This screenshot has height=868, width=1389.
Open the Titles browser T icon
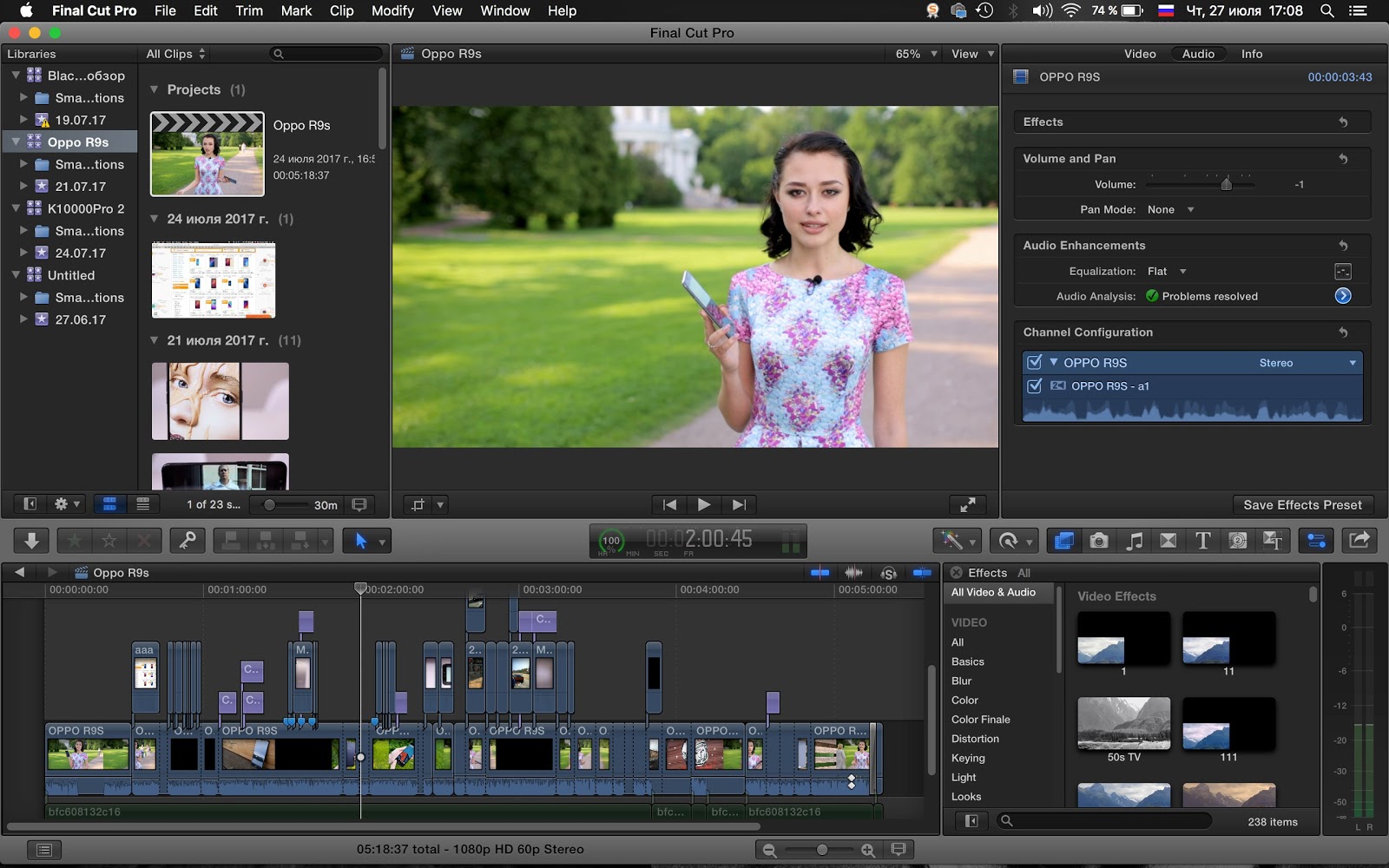pyautogui.click(x=1203, y=541)
